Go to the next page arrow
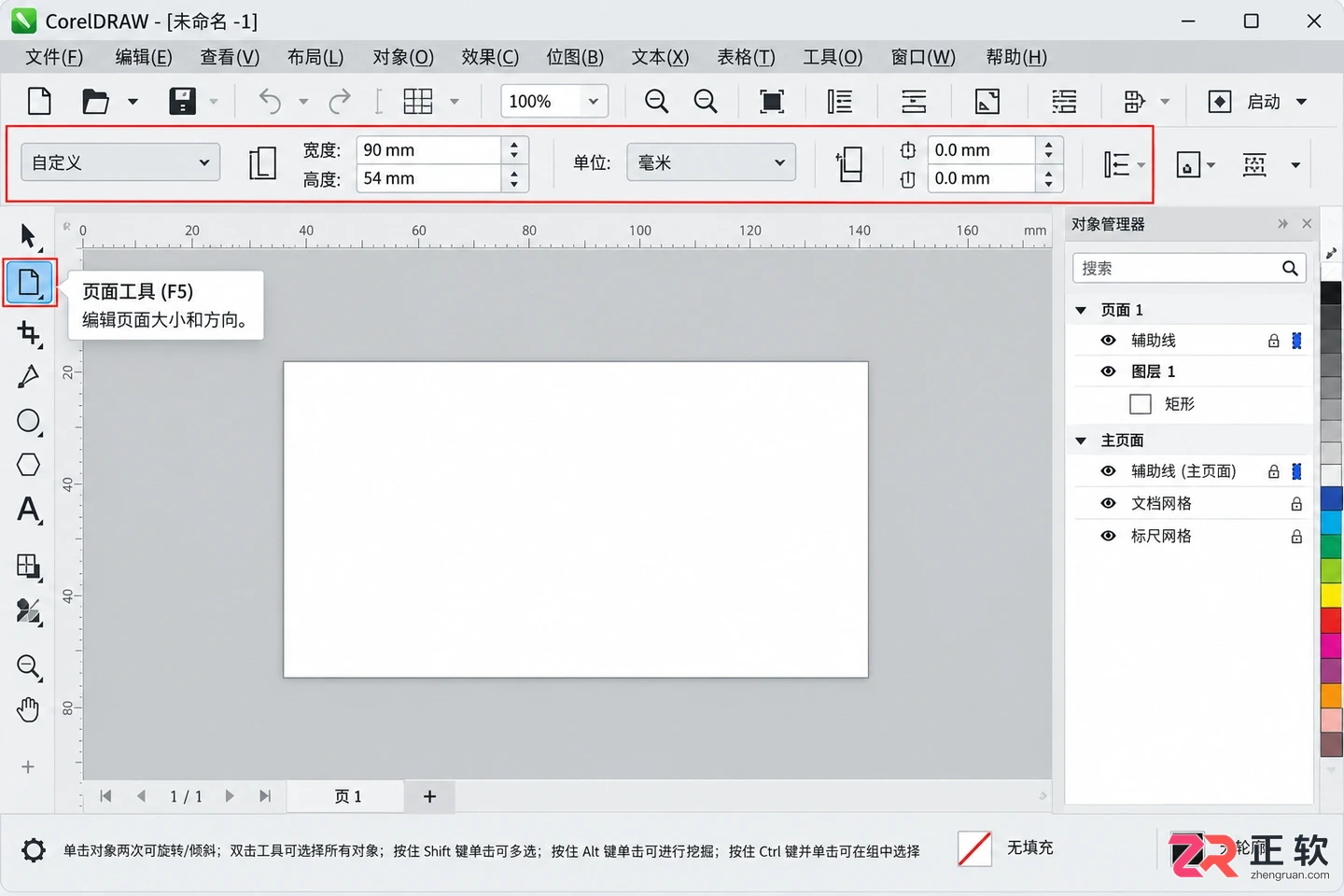This screenshot has width=1344, height=896. pyautogui.click(x=230, y=796)
